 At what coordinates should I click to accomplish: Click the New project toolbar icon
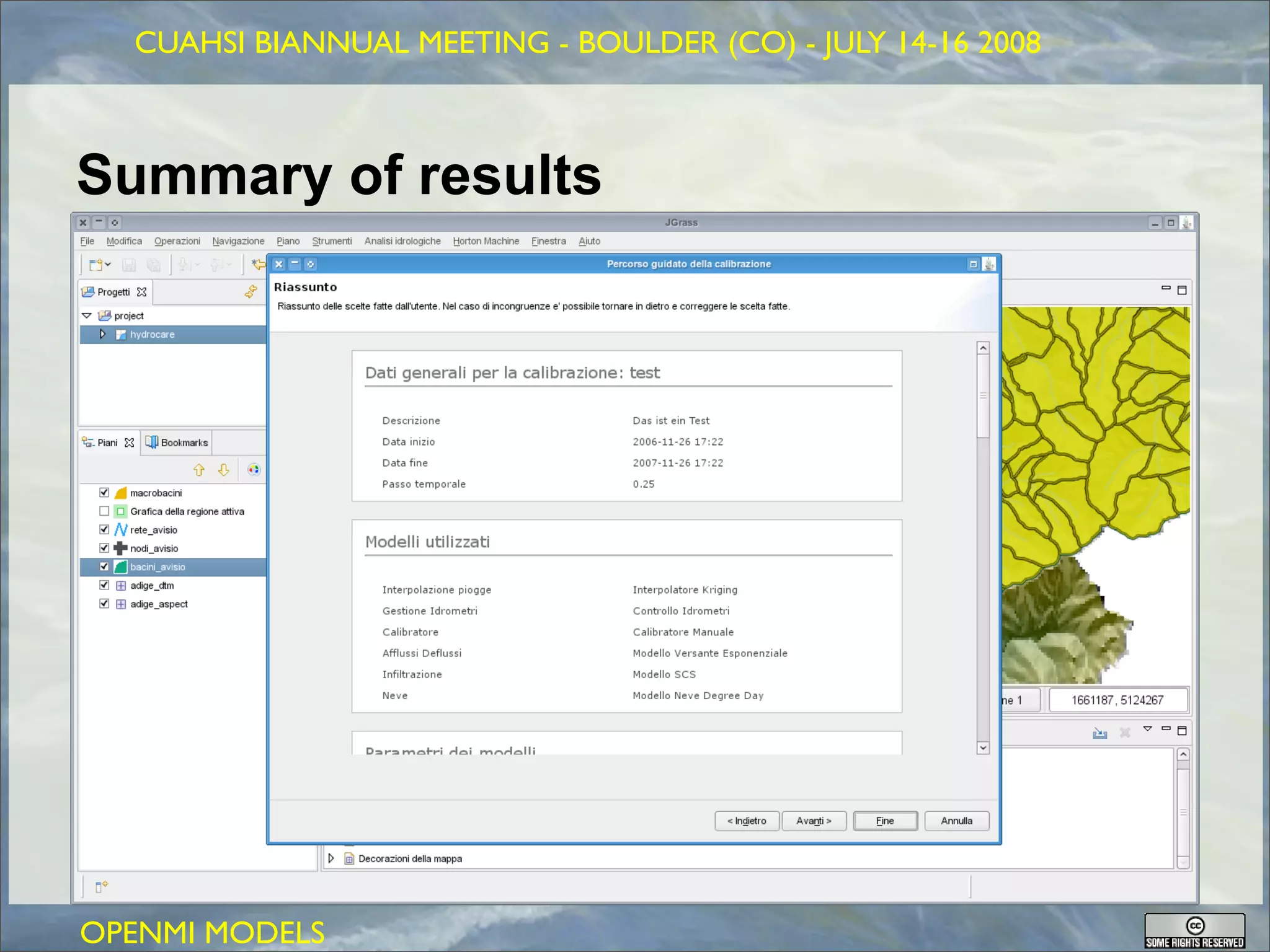tap(96, 265)
